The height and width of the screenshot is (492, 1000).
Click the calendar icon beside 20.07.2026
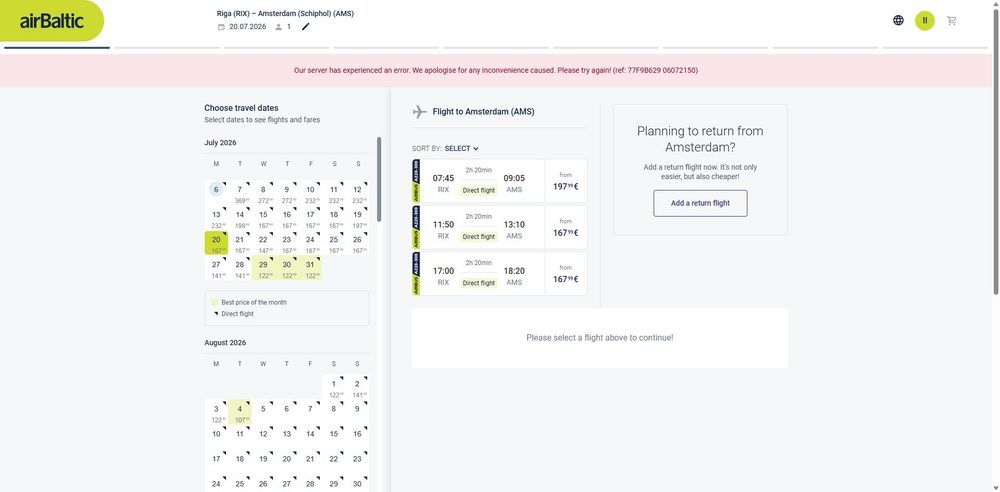tap(221, 27)
